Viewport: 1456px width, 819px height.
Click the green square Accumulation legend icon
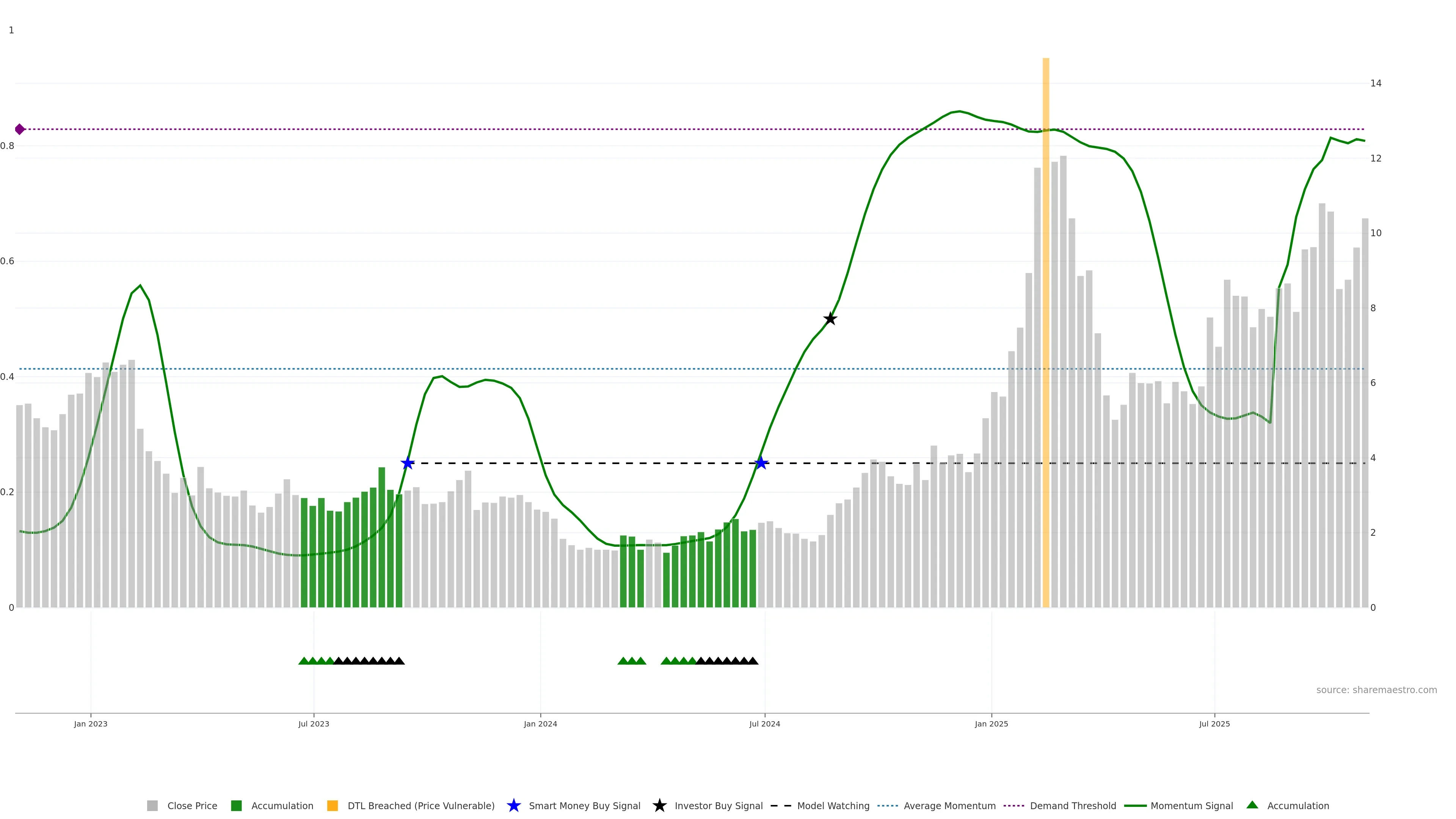point(236,806)
